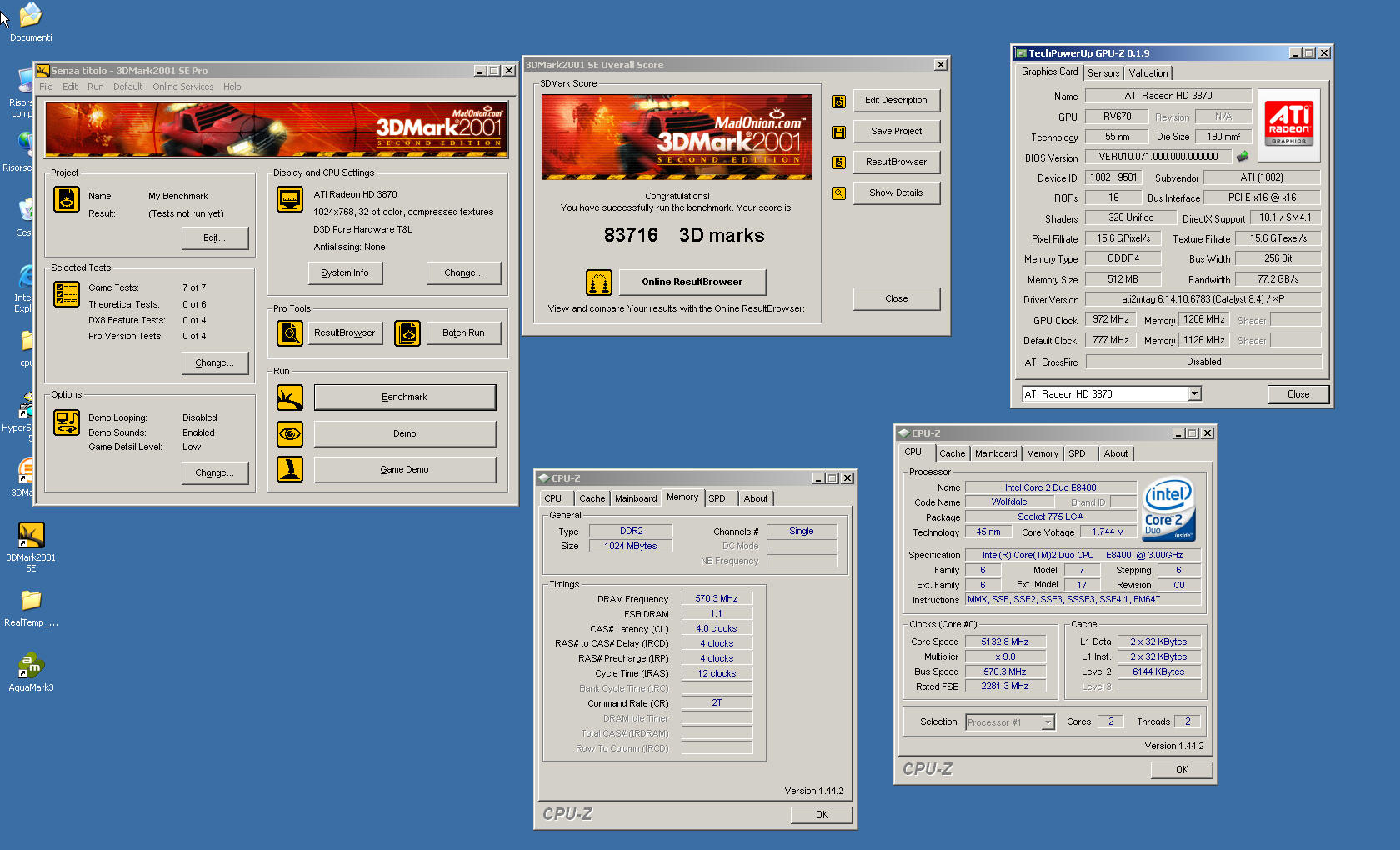The image size is (1400, 850).
Task: Open the Default menu in 3DMark2001
Action: tap(128, 87)
